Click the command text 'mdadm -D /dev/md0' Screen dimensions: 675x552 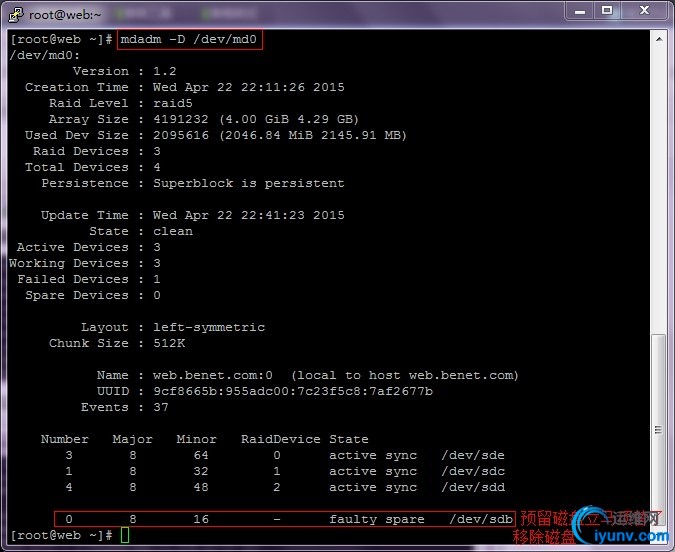189,40
